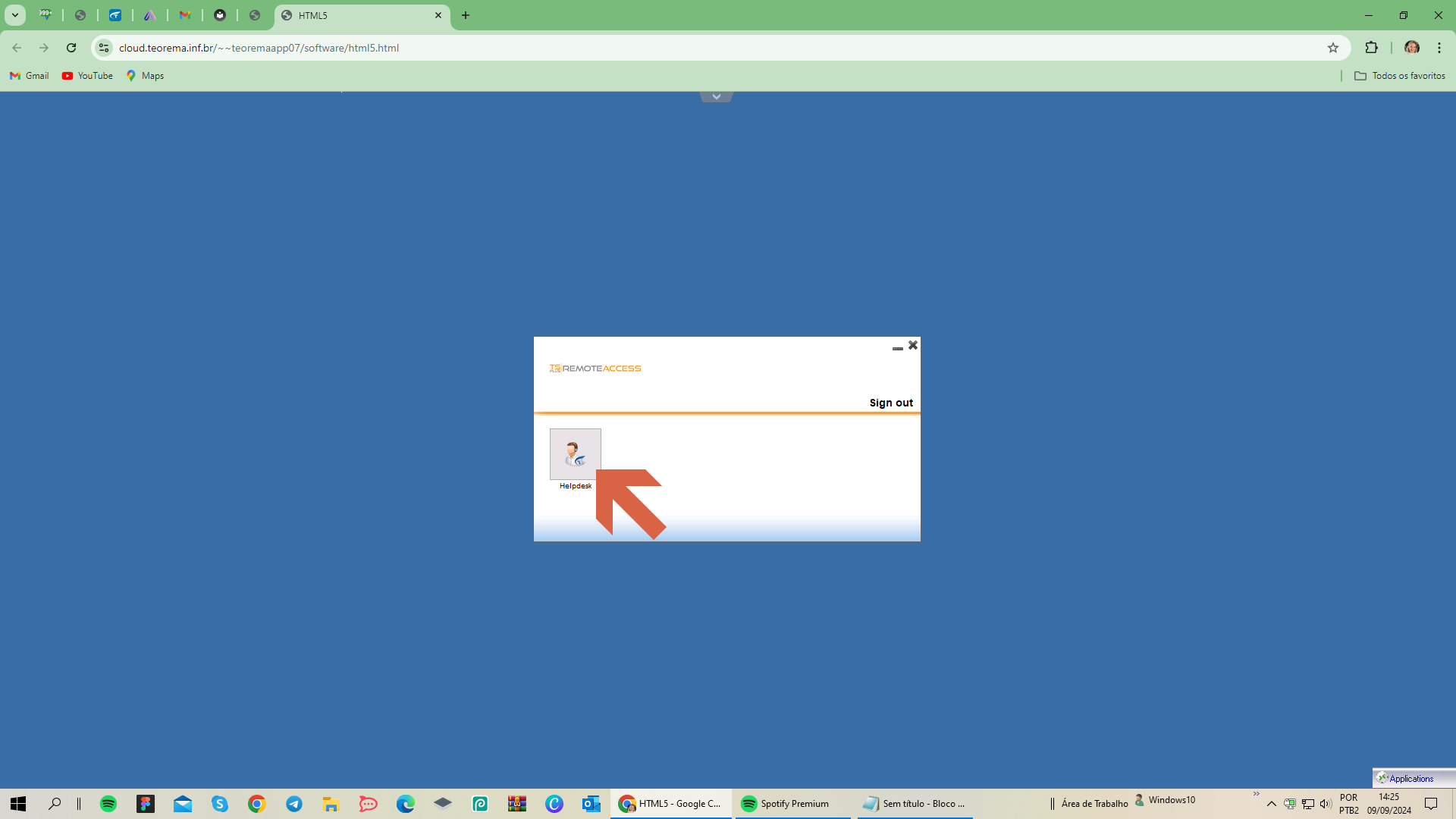Close the HTML5 tab
The image size is (1456, 819).
point(438,15)
